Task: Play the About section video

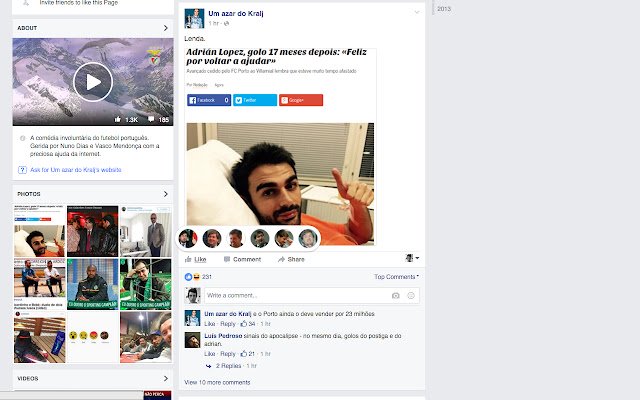Action: [x=93, y=82]
